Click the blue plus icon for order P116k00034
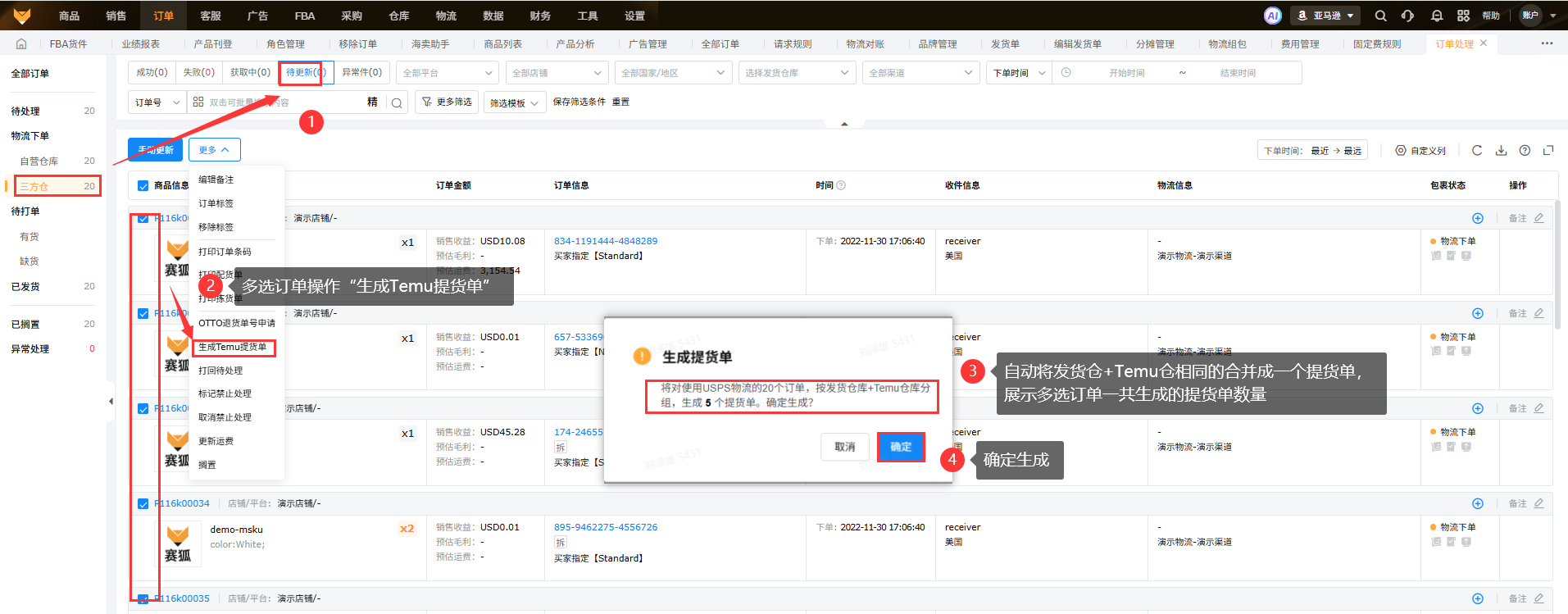This screenshot has width=1568, height=614. tap(1478, 503)
